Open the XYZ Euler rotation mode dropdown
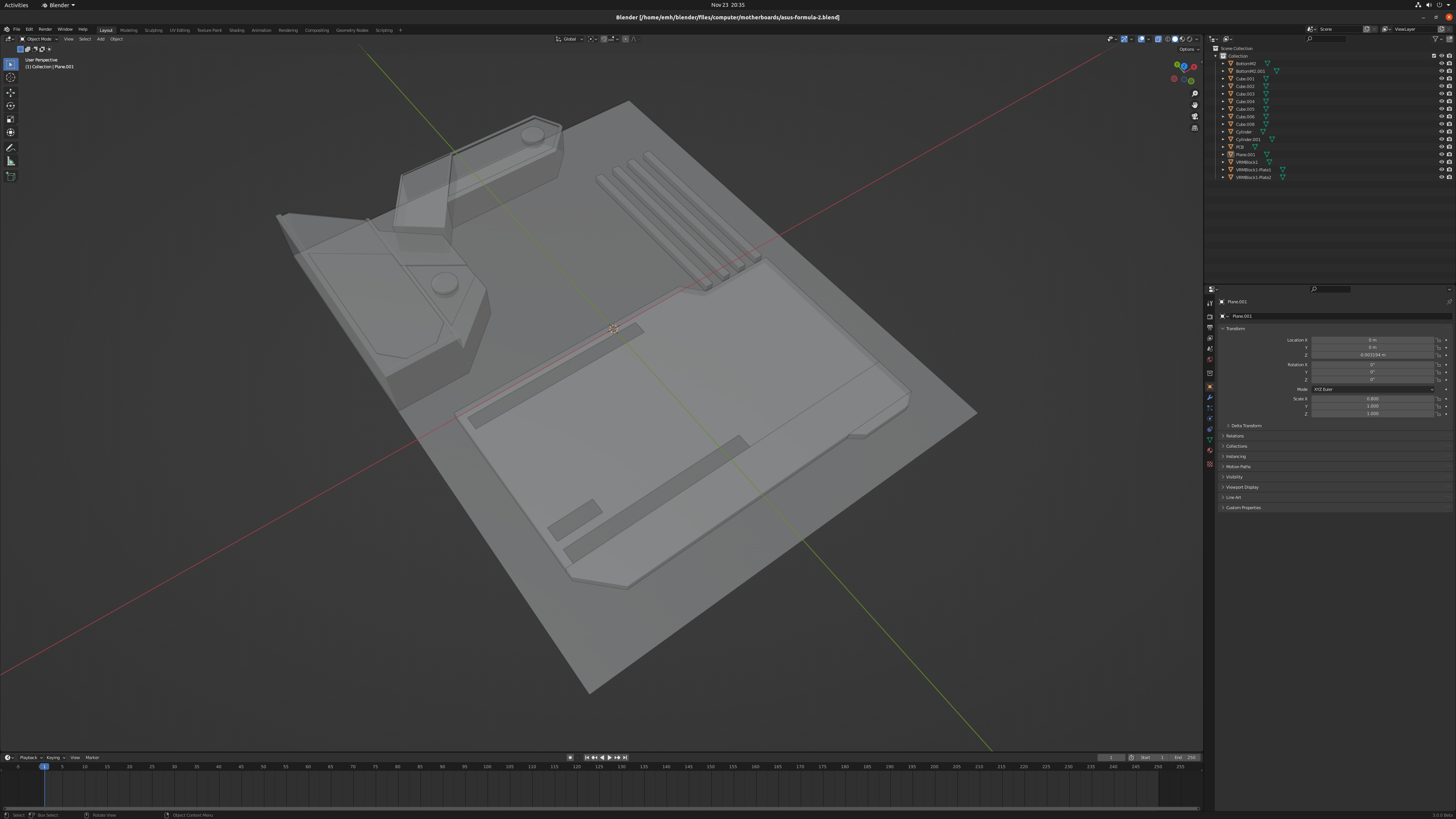Screen dimensions: 1456x819 point(1372,389)
